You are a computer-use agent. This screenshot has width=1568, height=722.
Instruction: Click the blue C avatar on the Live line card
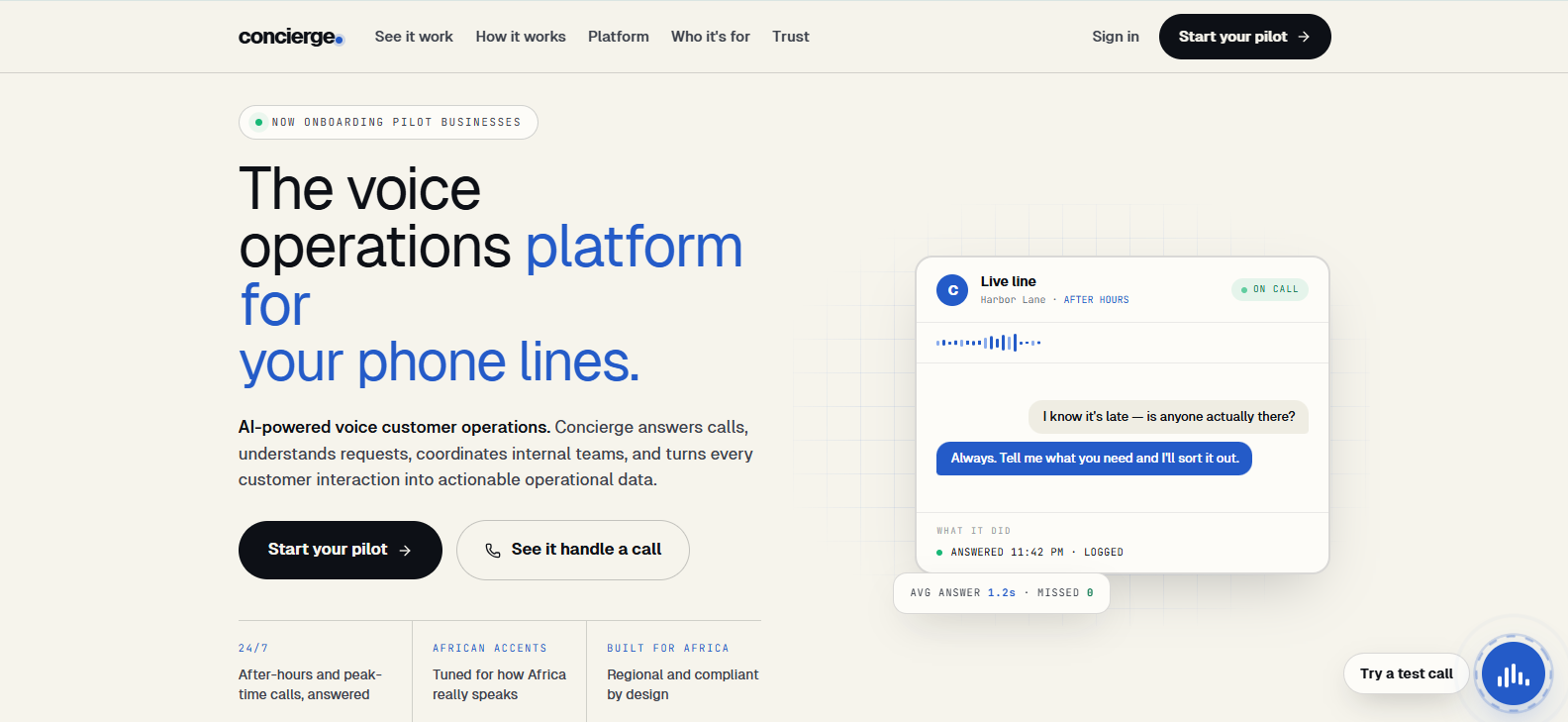pyautogui.click(x=952, y=290)
